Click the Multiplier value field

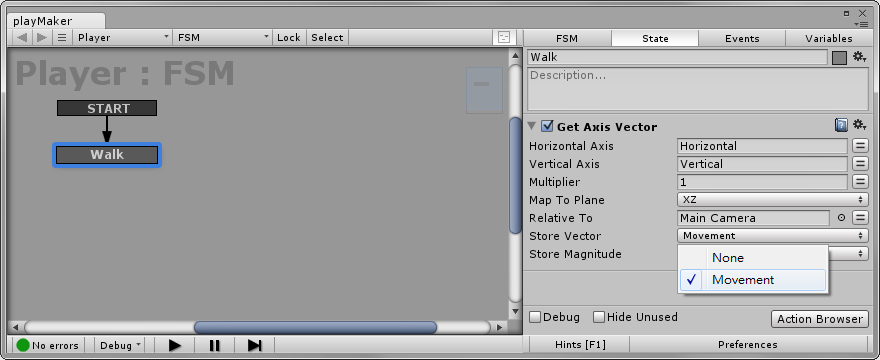pyautogui.click(x=762, y=182)
